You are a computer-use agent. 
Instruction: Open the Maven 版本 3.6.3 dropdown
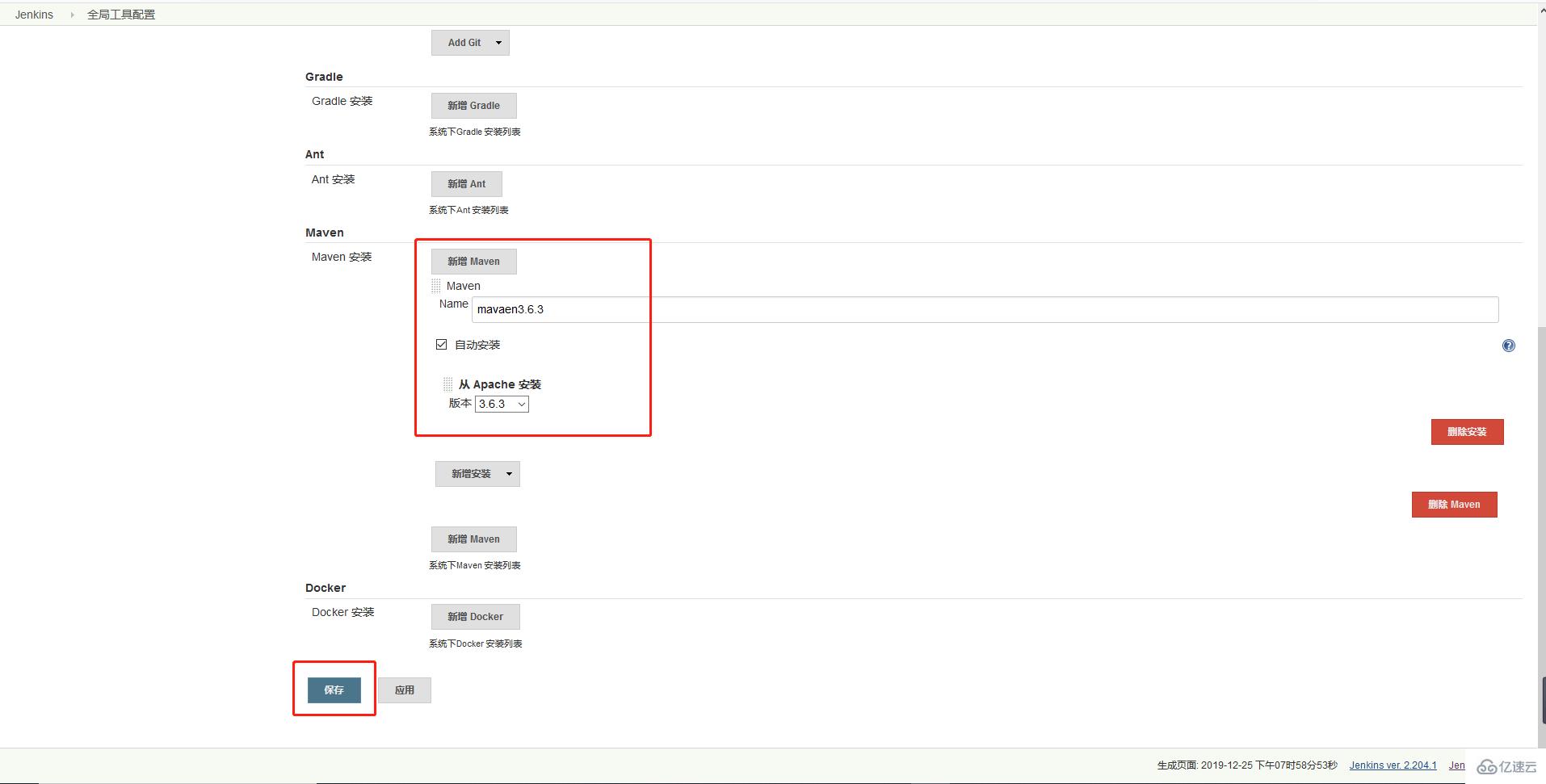coord(502,404)
